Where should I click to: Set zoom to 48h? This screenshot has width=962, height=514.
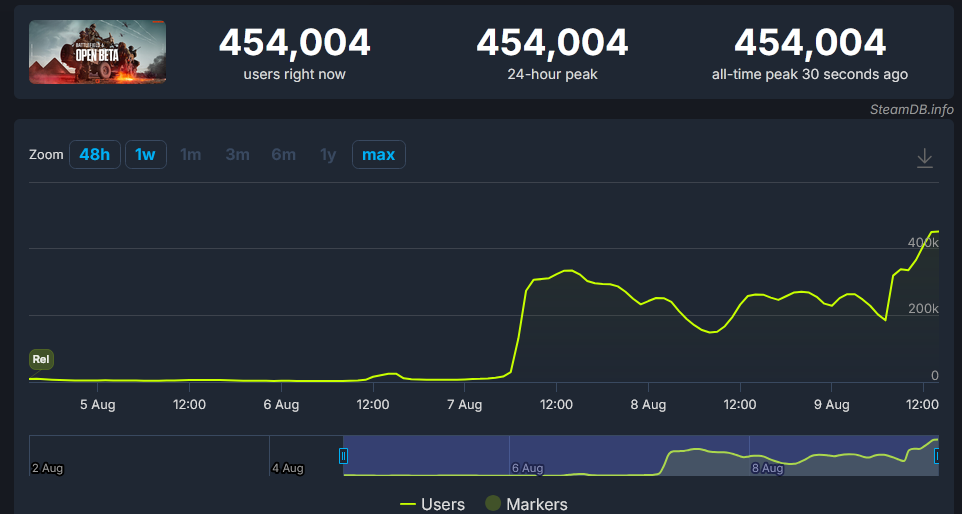pyautogui.click(x=95, y=155)
